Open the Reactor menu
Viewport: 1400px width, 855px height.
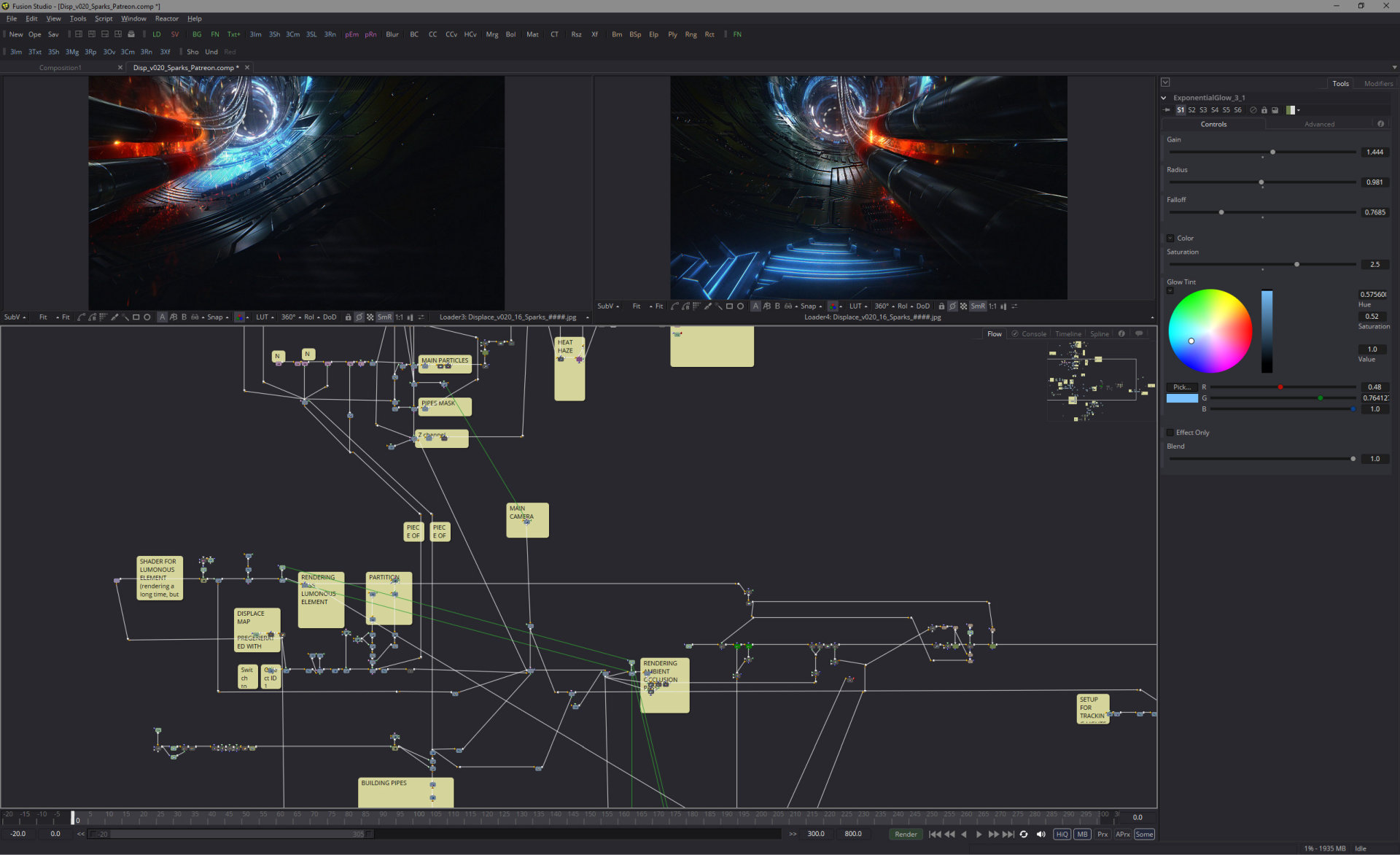[x=166, y=18]
